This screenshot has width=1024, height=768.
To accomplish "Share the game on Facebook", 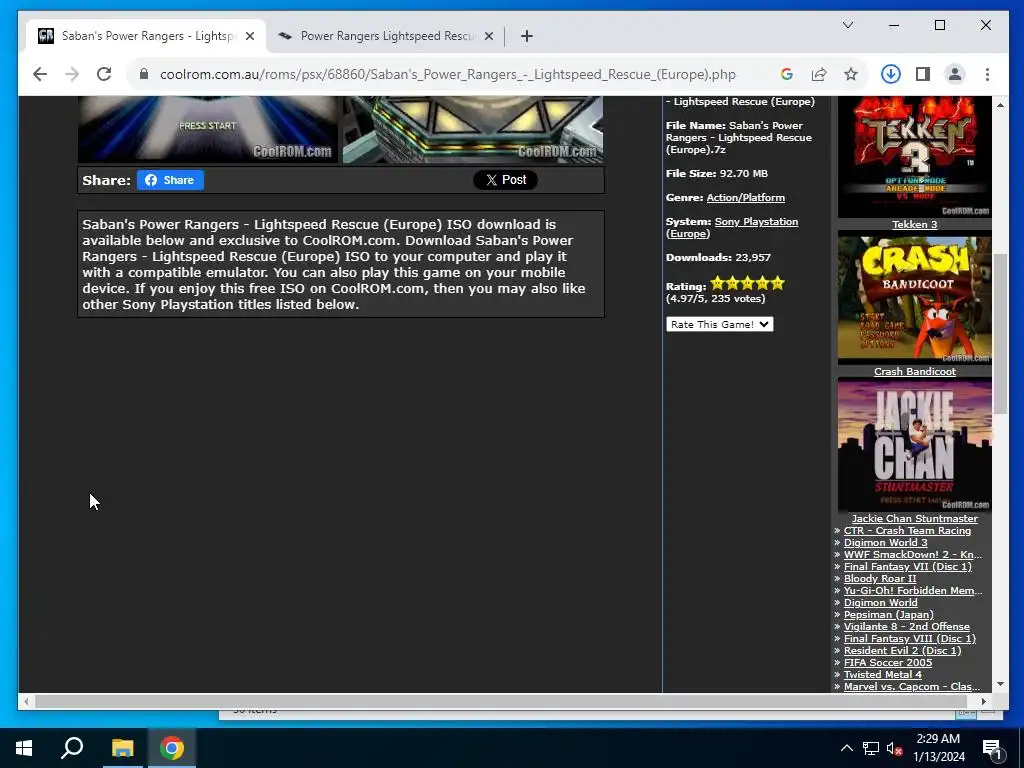I will pyautogui.click(x=170, y=180).
